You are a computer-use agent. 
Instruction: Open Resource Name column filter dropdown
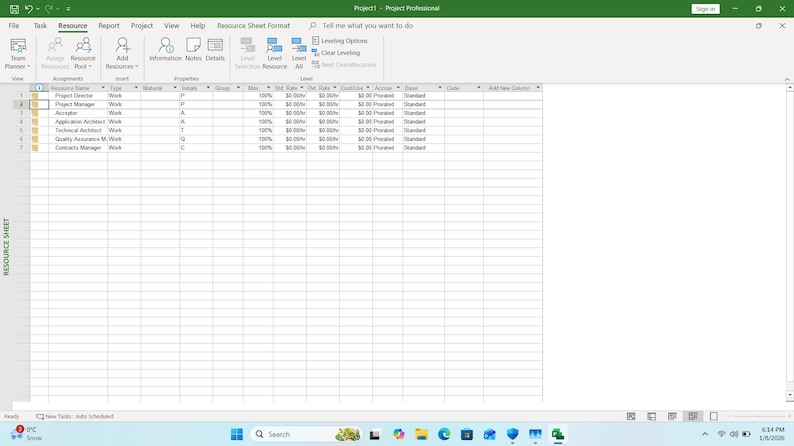tap(103, 88)
